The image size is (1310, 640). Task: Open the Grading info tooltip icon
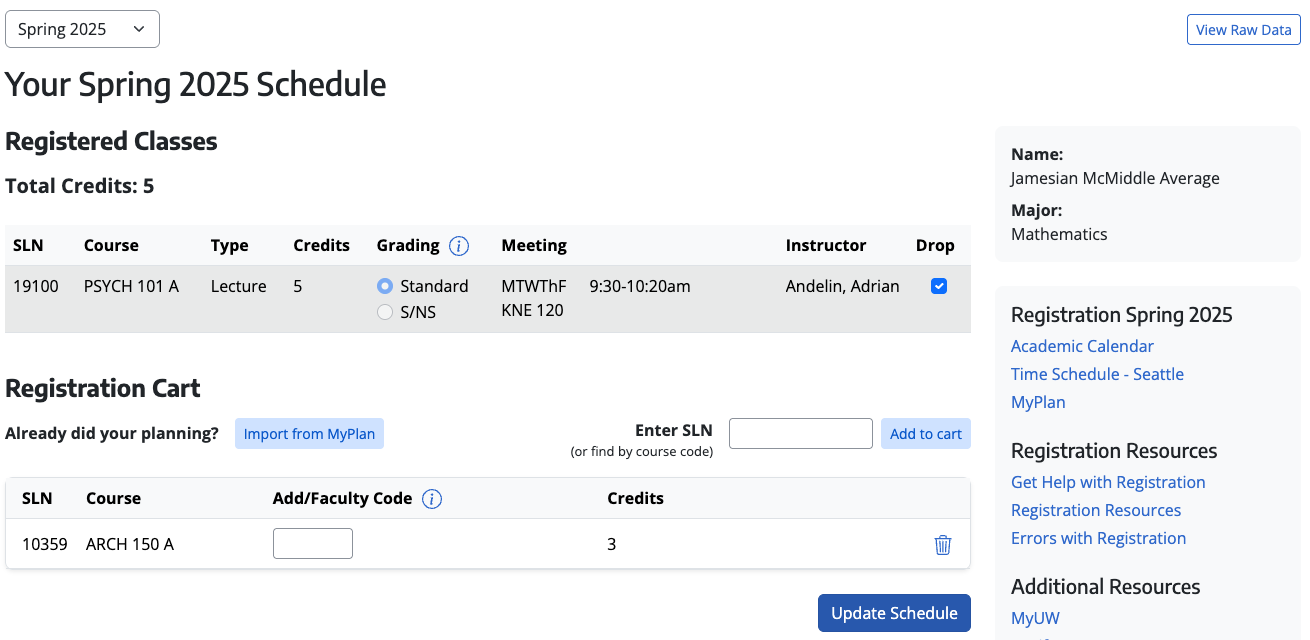tap(459, 245)
